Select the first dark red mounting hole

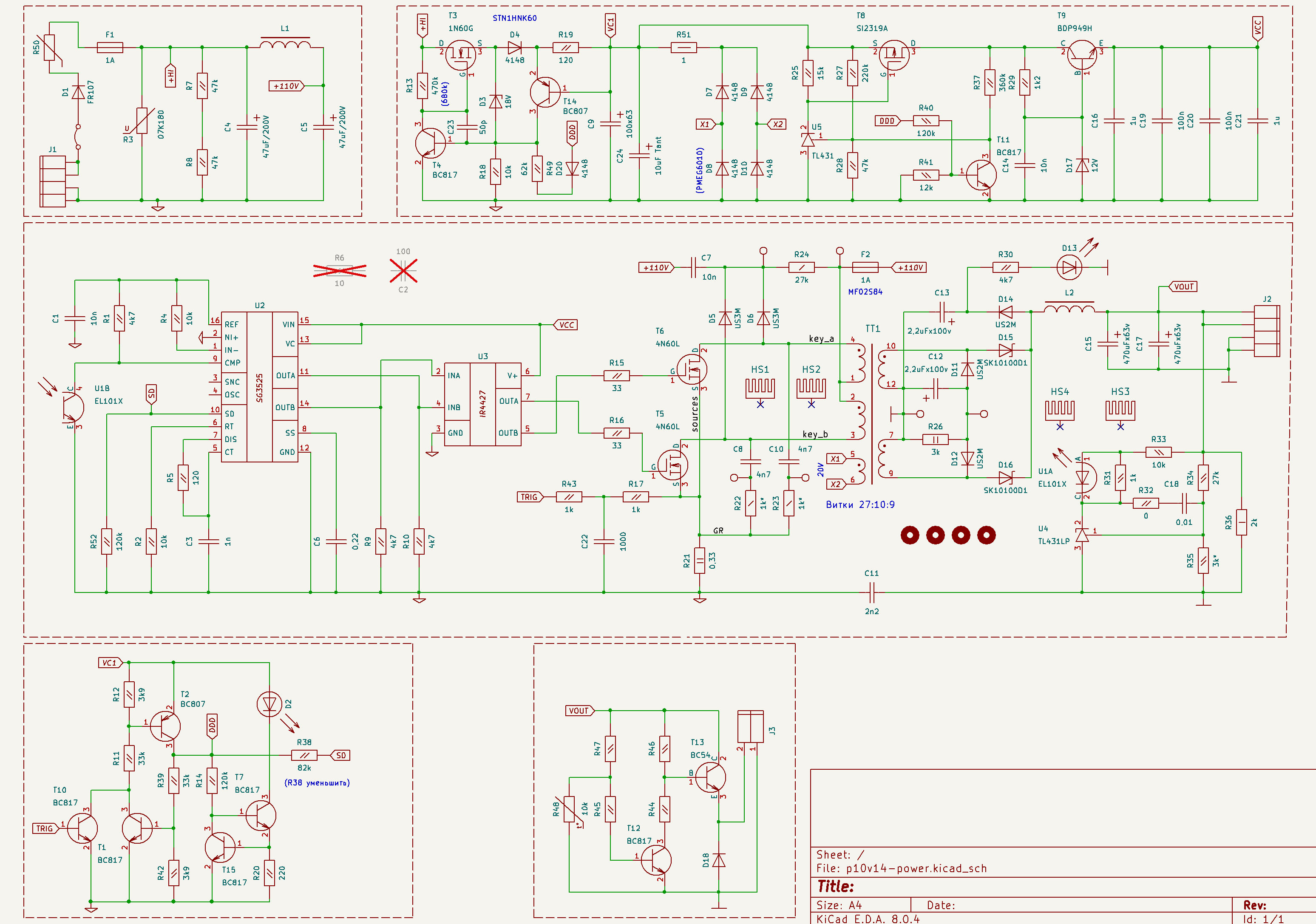click(x=910, y=535)
